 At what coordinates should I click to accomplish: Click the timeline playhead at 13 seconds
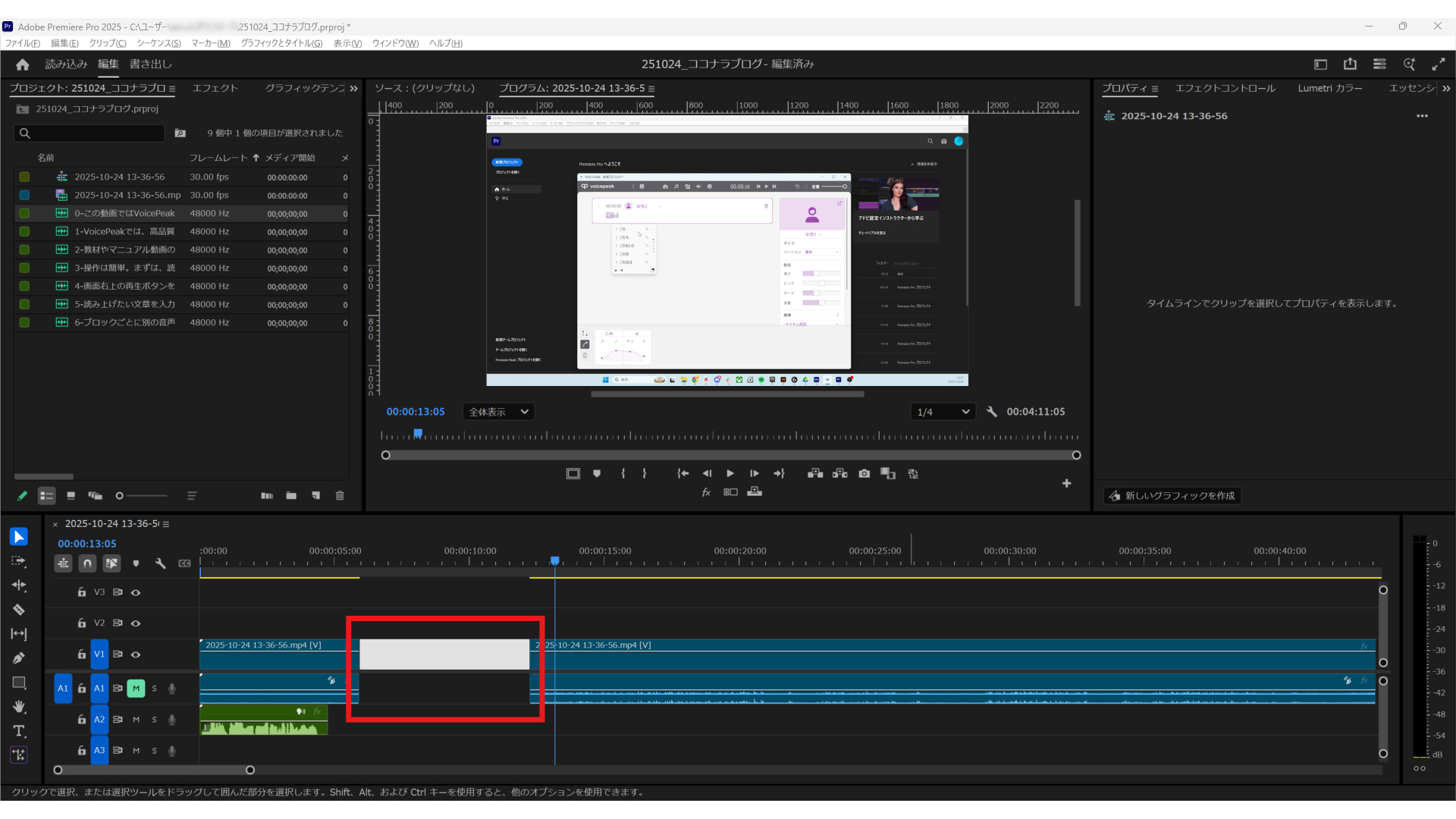click(x=555, y=560)
